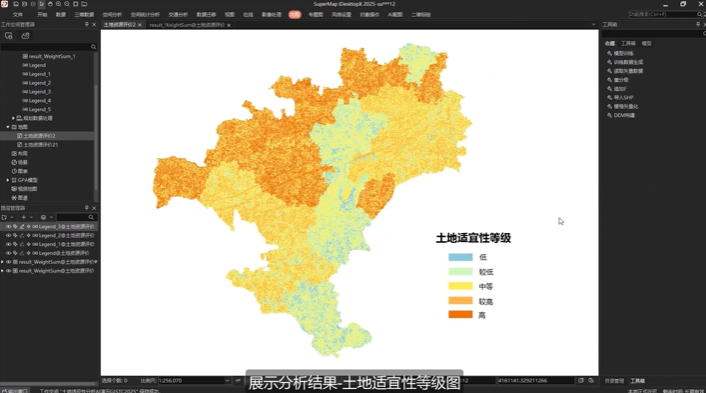Click the zoom out magnifier icon

[67, 4]
